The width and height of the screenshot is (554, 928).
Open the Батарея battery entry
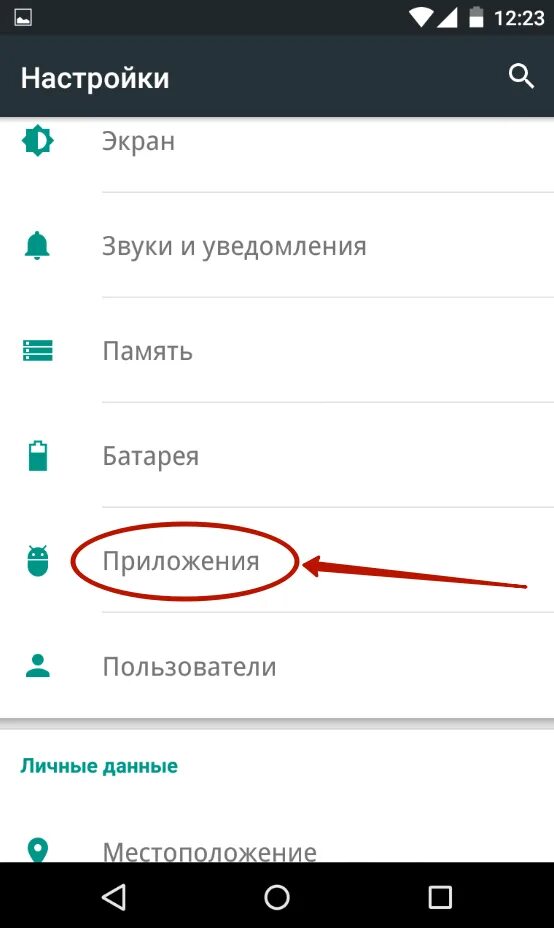click(x=277, y=455)
